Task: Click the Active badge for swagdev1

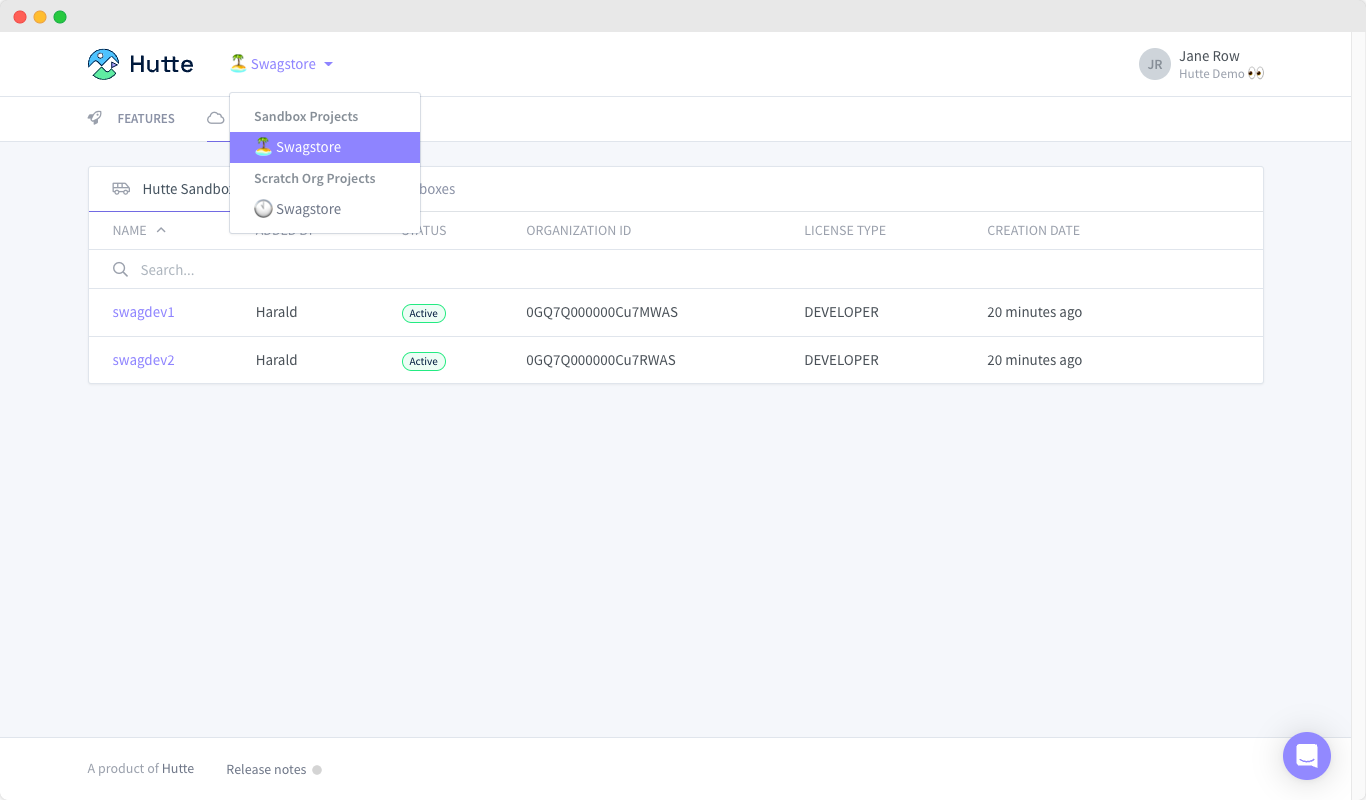Action: [x=424, y=313]
